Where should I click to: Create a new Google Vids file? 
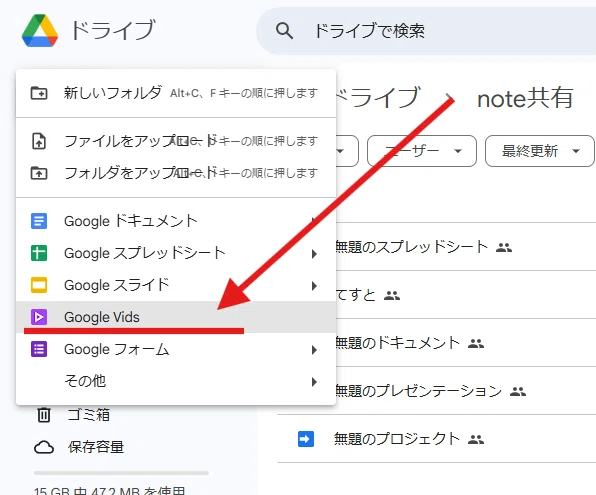(x=176, y=317)
